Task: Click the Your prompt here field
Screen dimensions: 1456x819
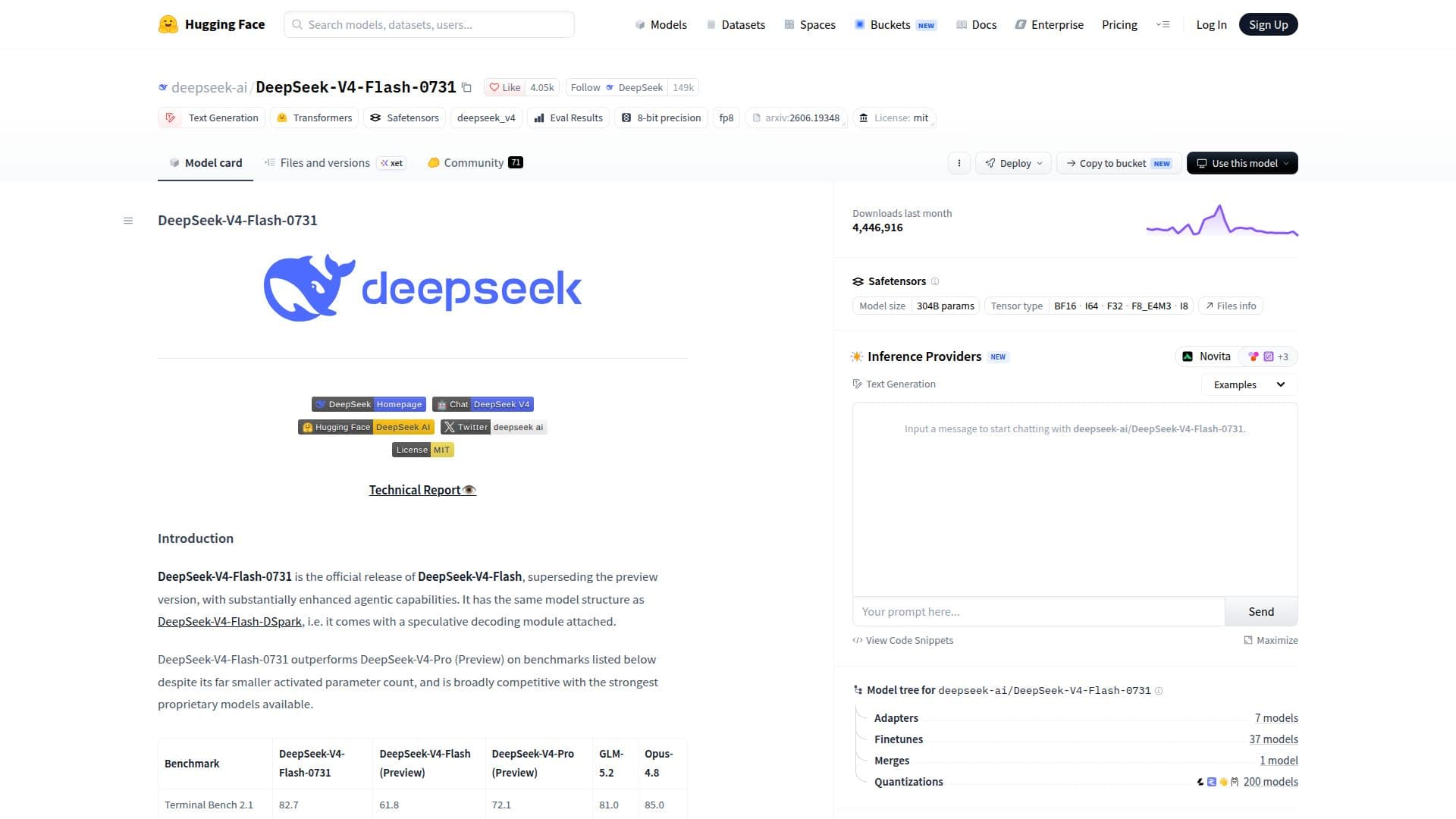Action: point(1039,612)
